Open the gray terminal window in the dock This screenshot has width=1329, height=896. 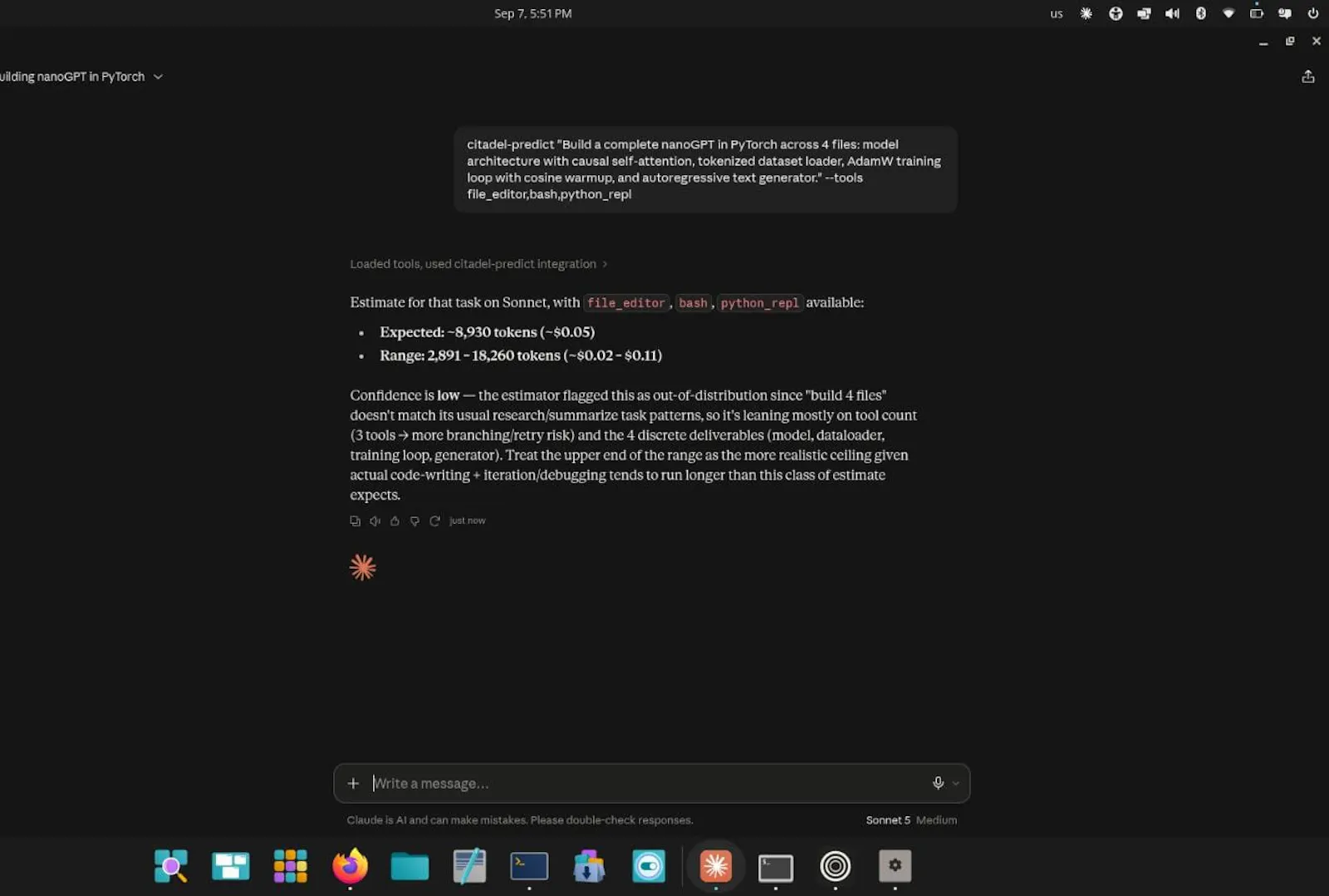coord(776,868)
